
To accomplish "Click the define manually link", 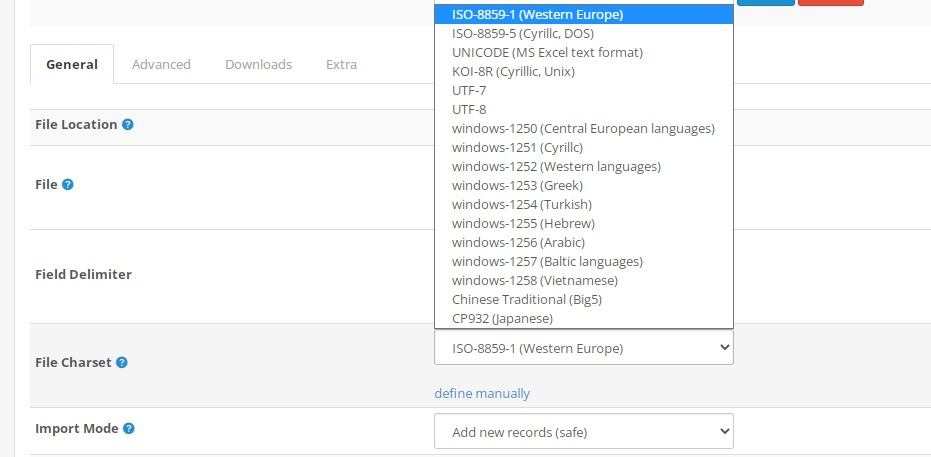I will coord(482,393).
